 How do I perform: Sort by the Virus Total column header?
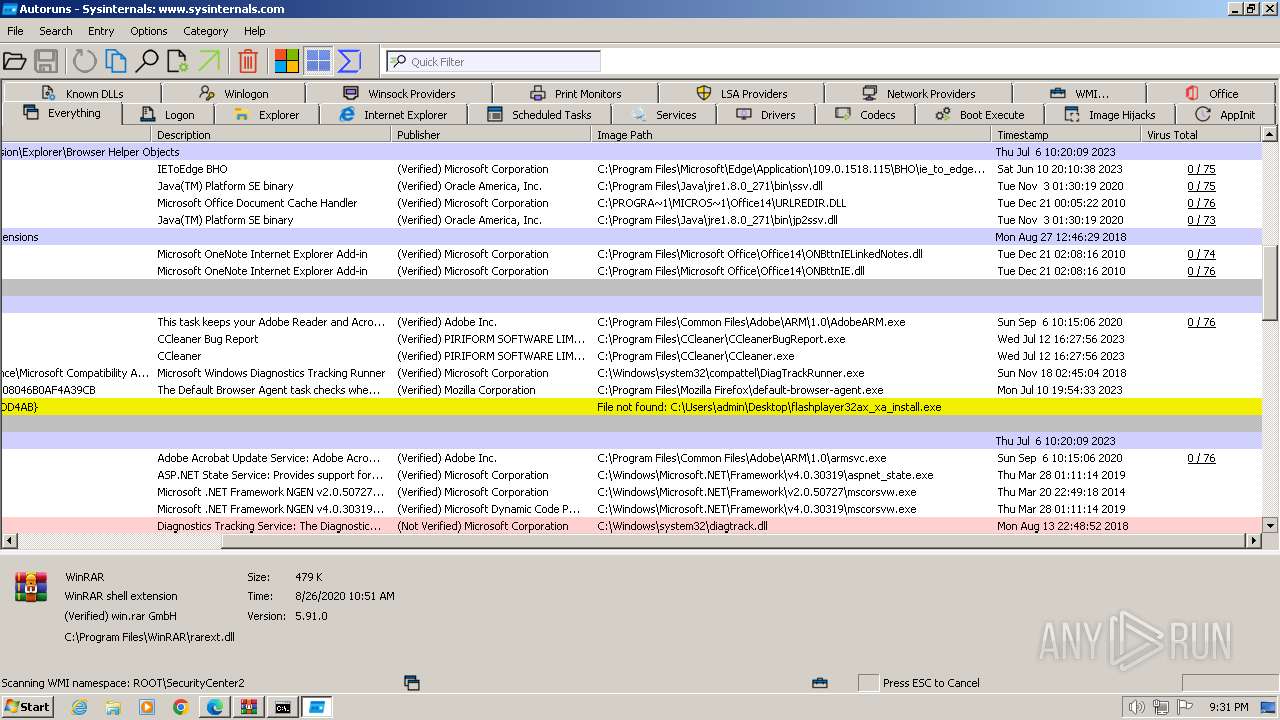pos(1202,134)
